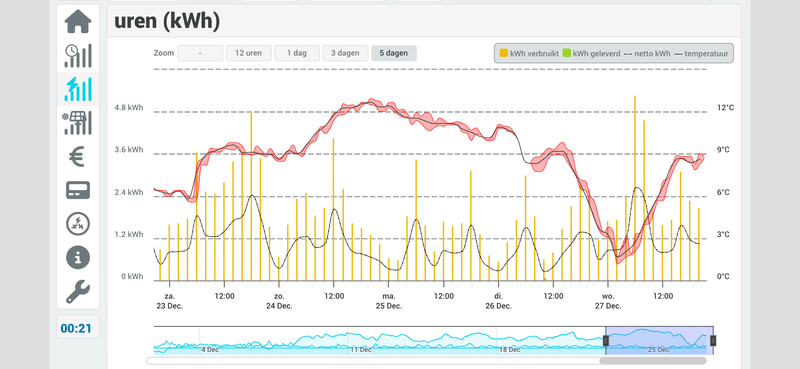This screenshot has width=800, height=369.
Task: Click the 'zo. 24 Dec.' axis label
Action: click(x=279, y=301)
